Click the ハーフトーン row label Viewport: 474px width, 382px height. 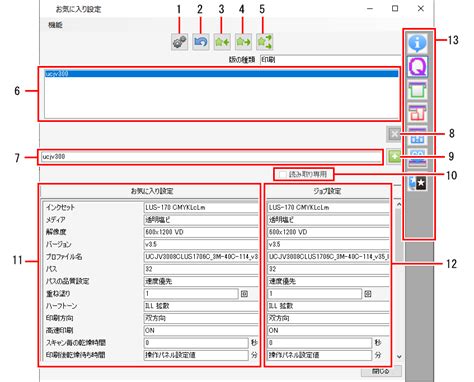[62, 306]
